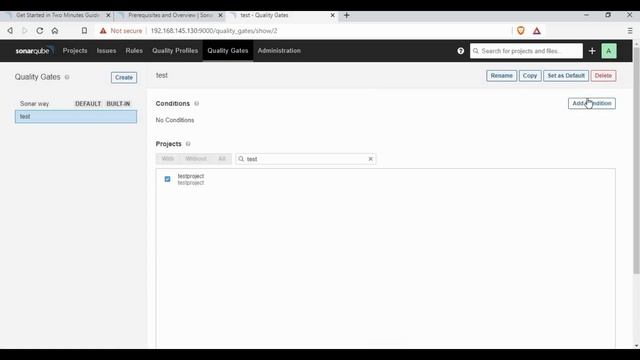The height and width of the screenshot is (360, 640).
Task: Click browser back arrow
Action: [10, 31]
